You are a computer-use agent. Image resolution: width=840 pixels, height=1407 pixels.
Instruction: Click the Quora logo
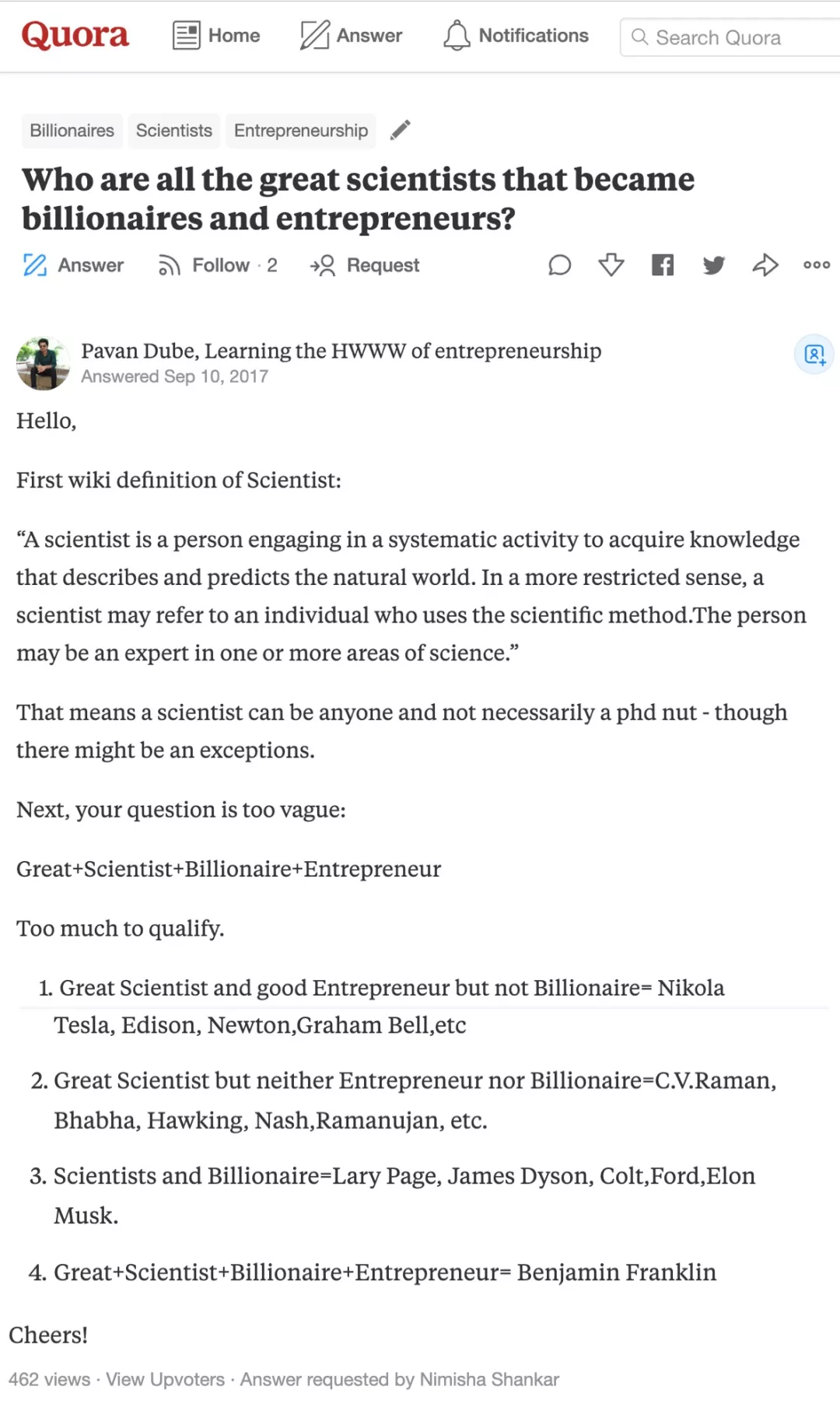coord(75,36)
